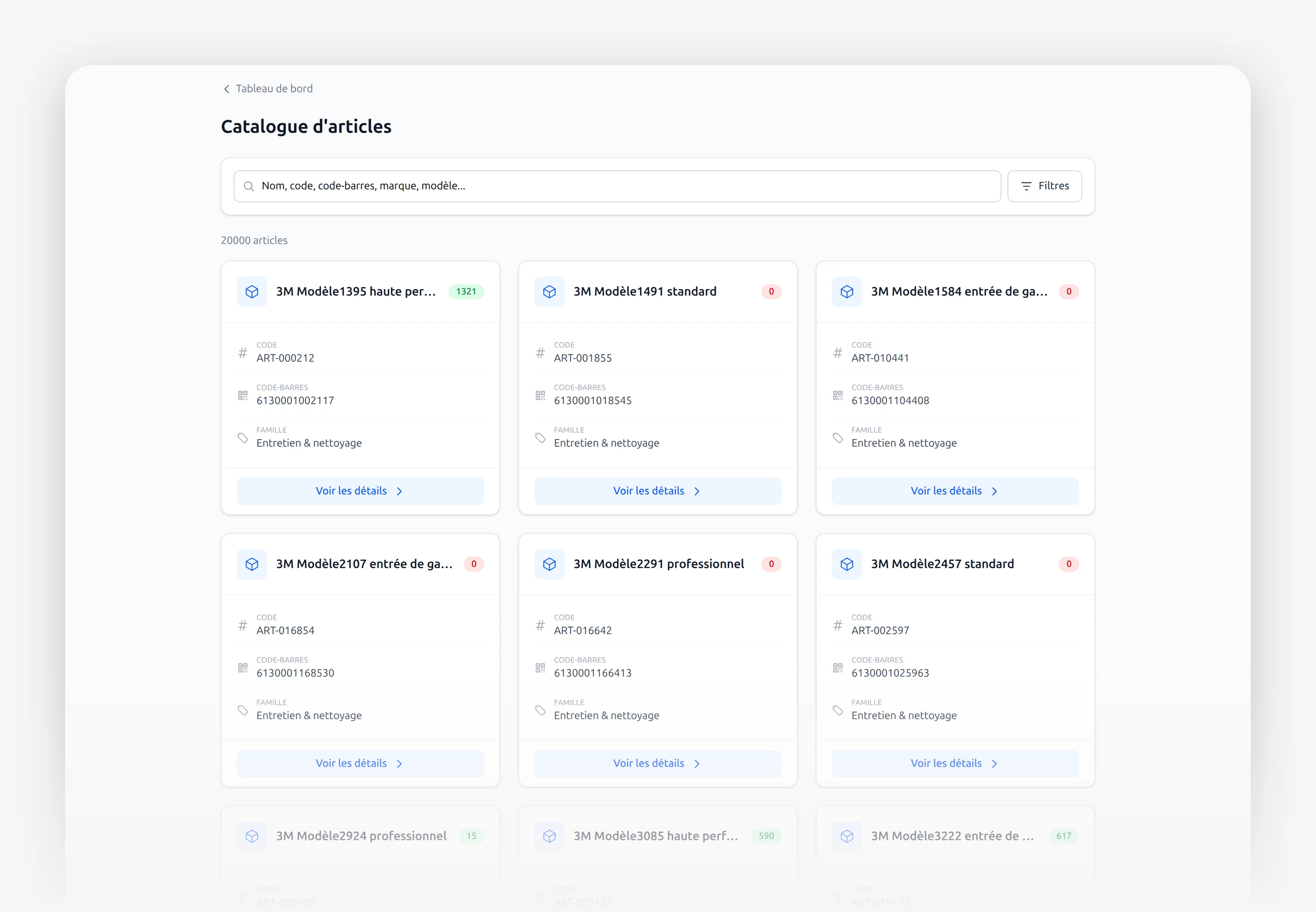1316x912 pixels.
Task: Click the box icon for 3M Modèle2291 professionnel
Action: (549, 565)
